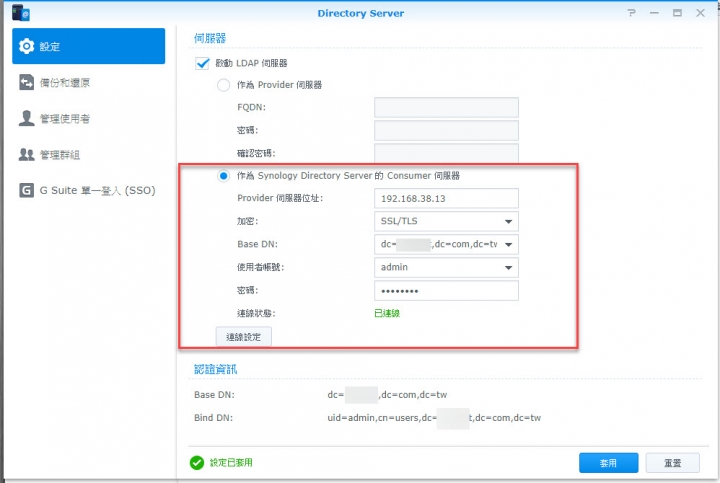
Task: Click the 認證資訊 section heading
Action: (215, 369)
